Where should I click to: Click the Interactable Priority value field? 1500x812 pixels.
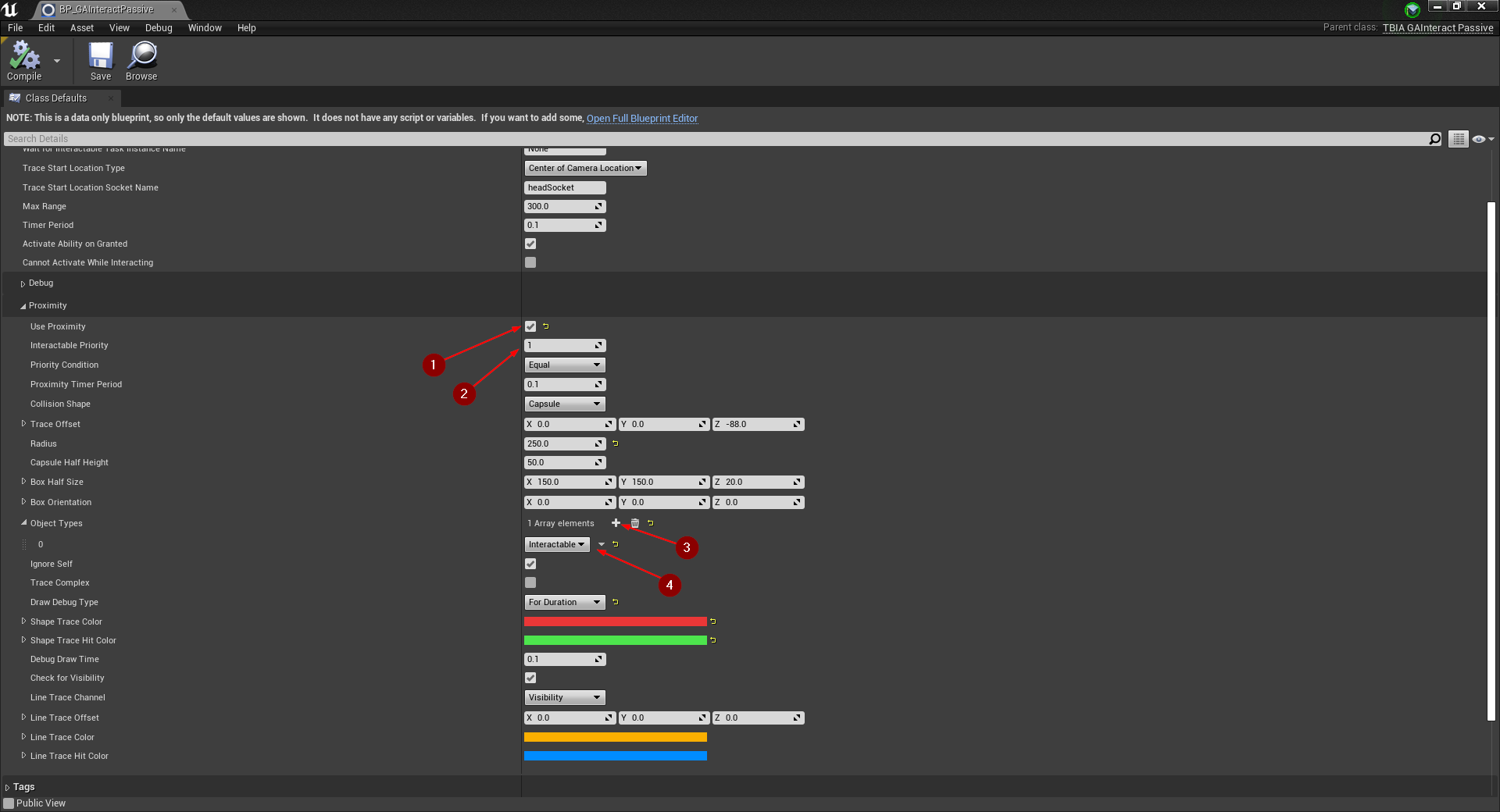[x=565, y=345]
